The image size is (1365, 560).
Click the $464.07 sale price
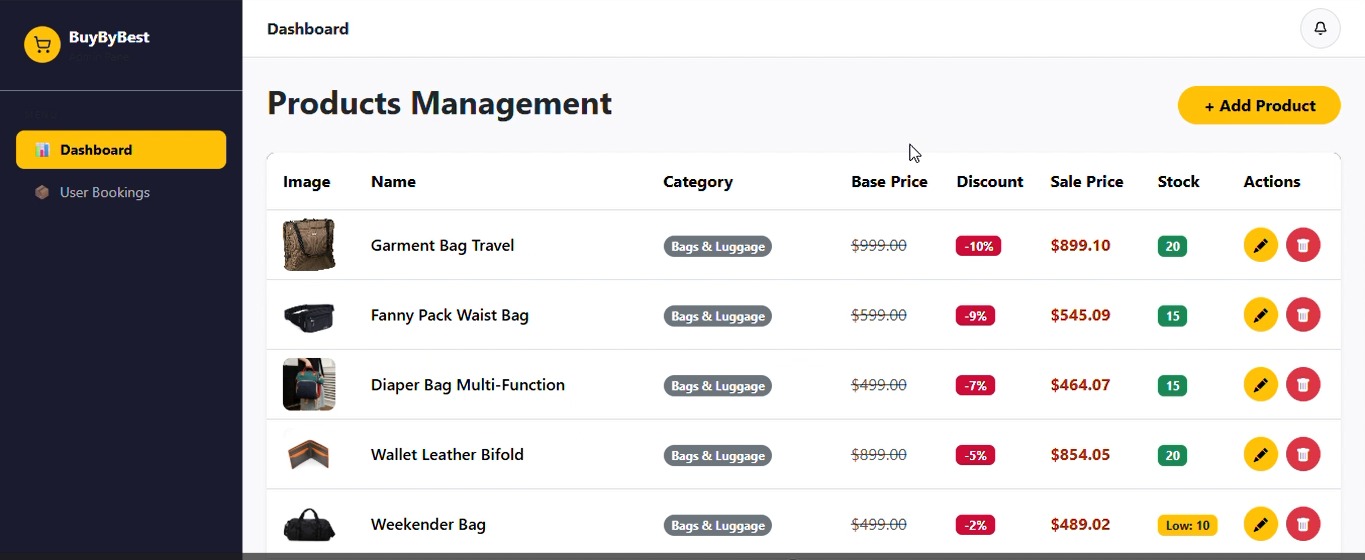[x=1080, y=384]
